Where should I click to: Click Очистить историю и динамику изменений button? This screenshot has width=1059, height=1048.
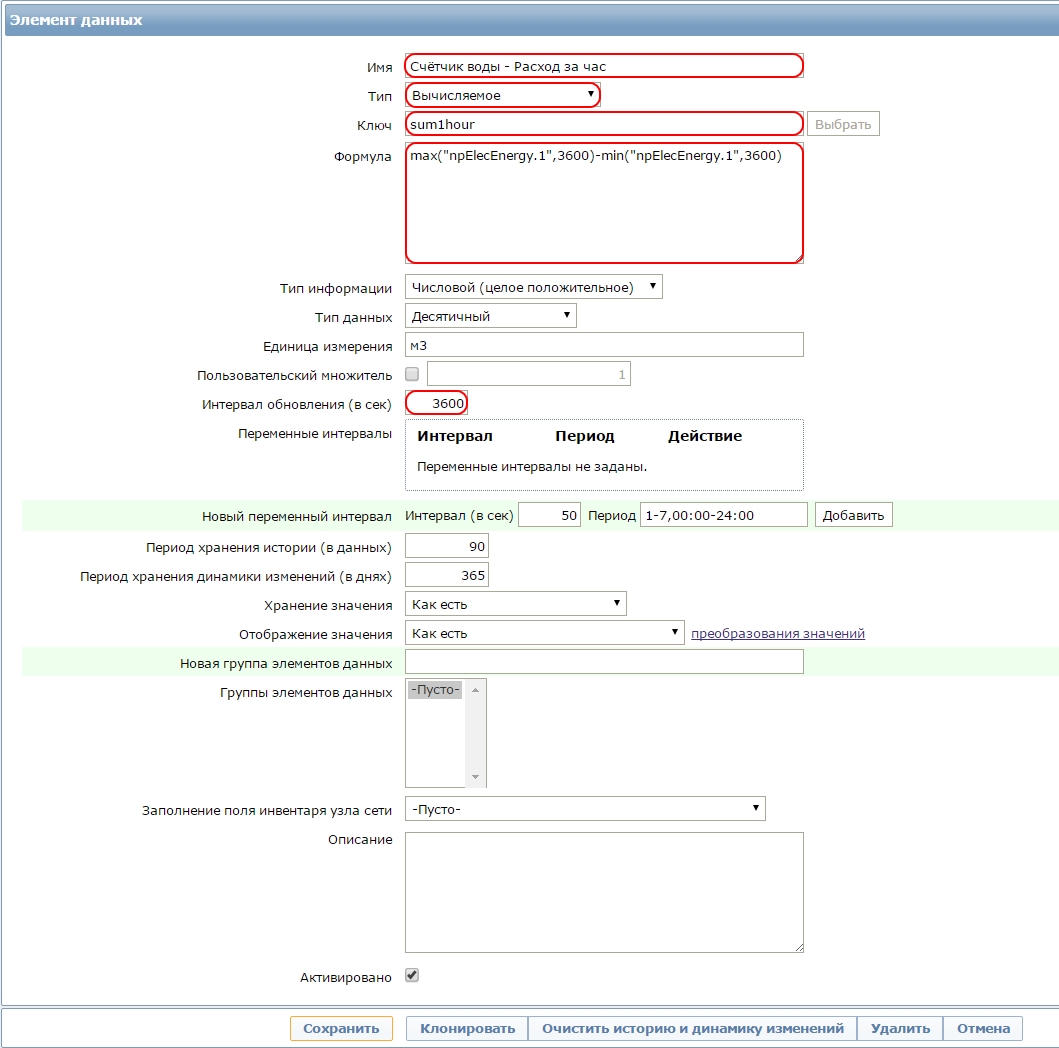click(x=693, y=1028)
